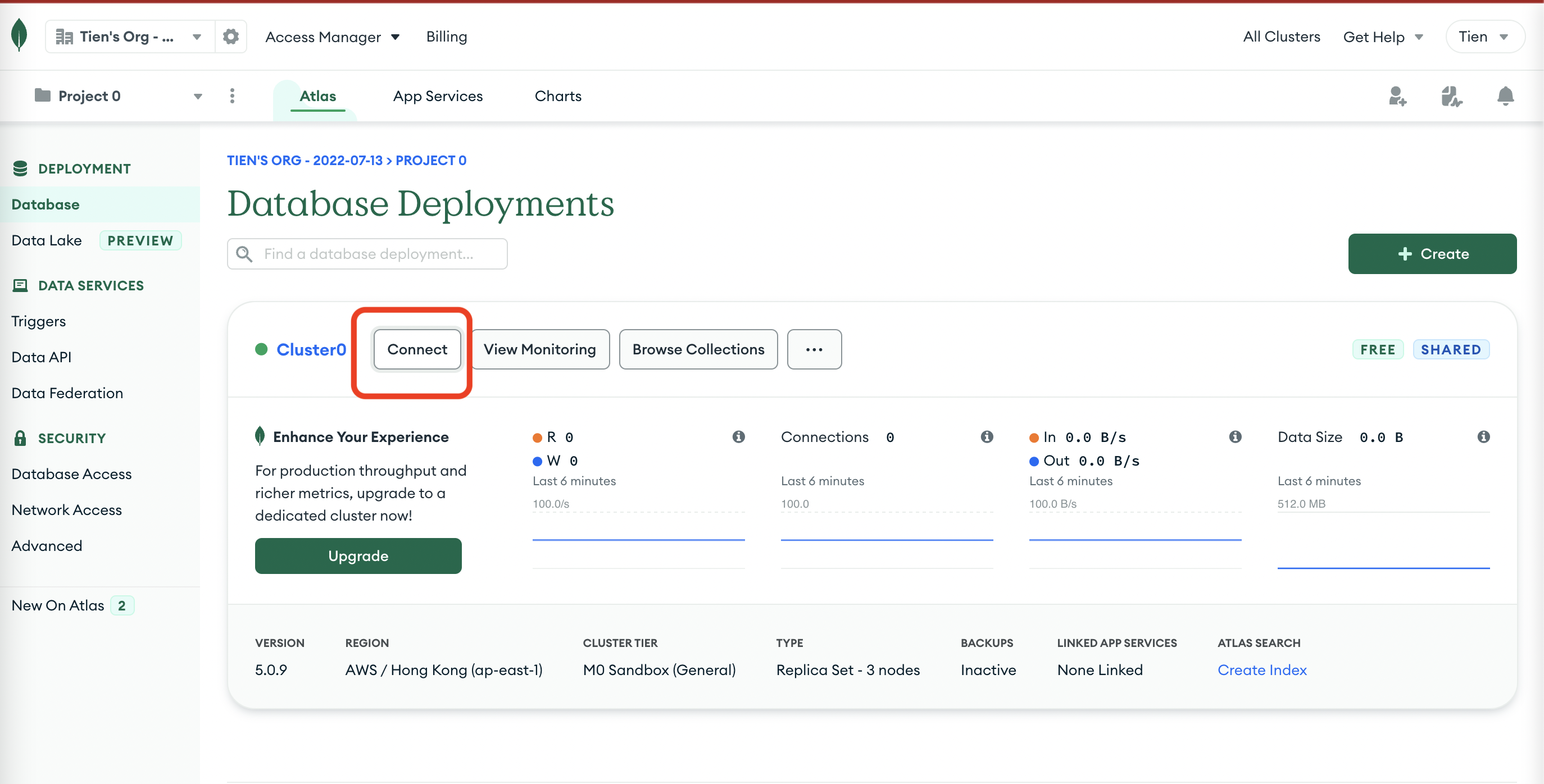1544x784 pixels.
Task: Click the organization building icon
Action: pos(64,37)
